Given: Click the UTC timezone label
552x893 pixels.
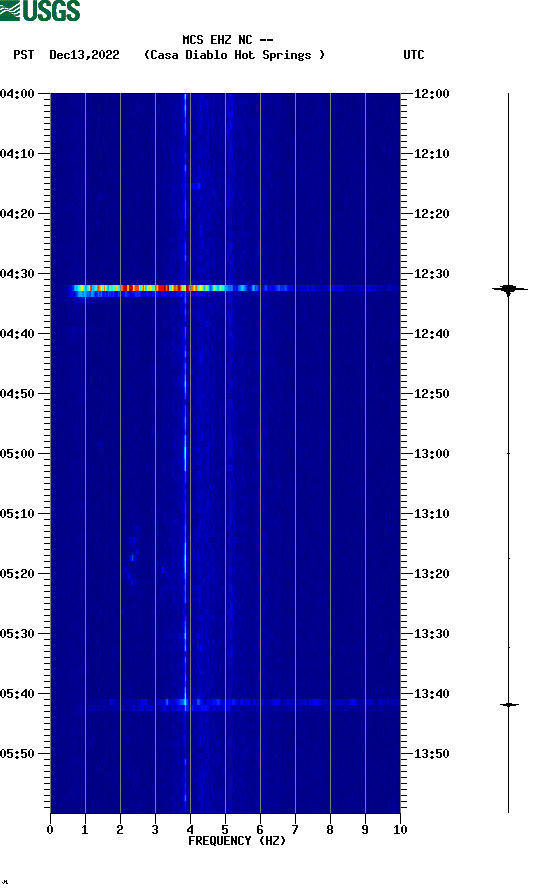Looking at the screenshot, I should (x=414, y=55).
